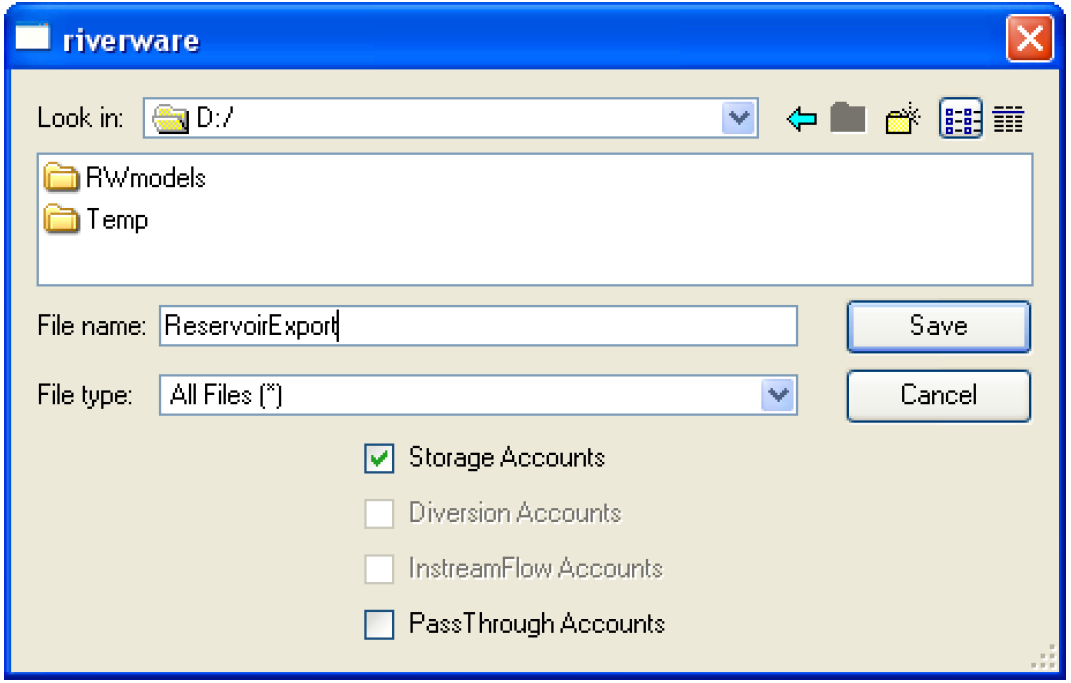The height and width of the screenshot is (683, 1071).
Task: Go up to the parent directory folder icon
Action: tap(847, 119)
